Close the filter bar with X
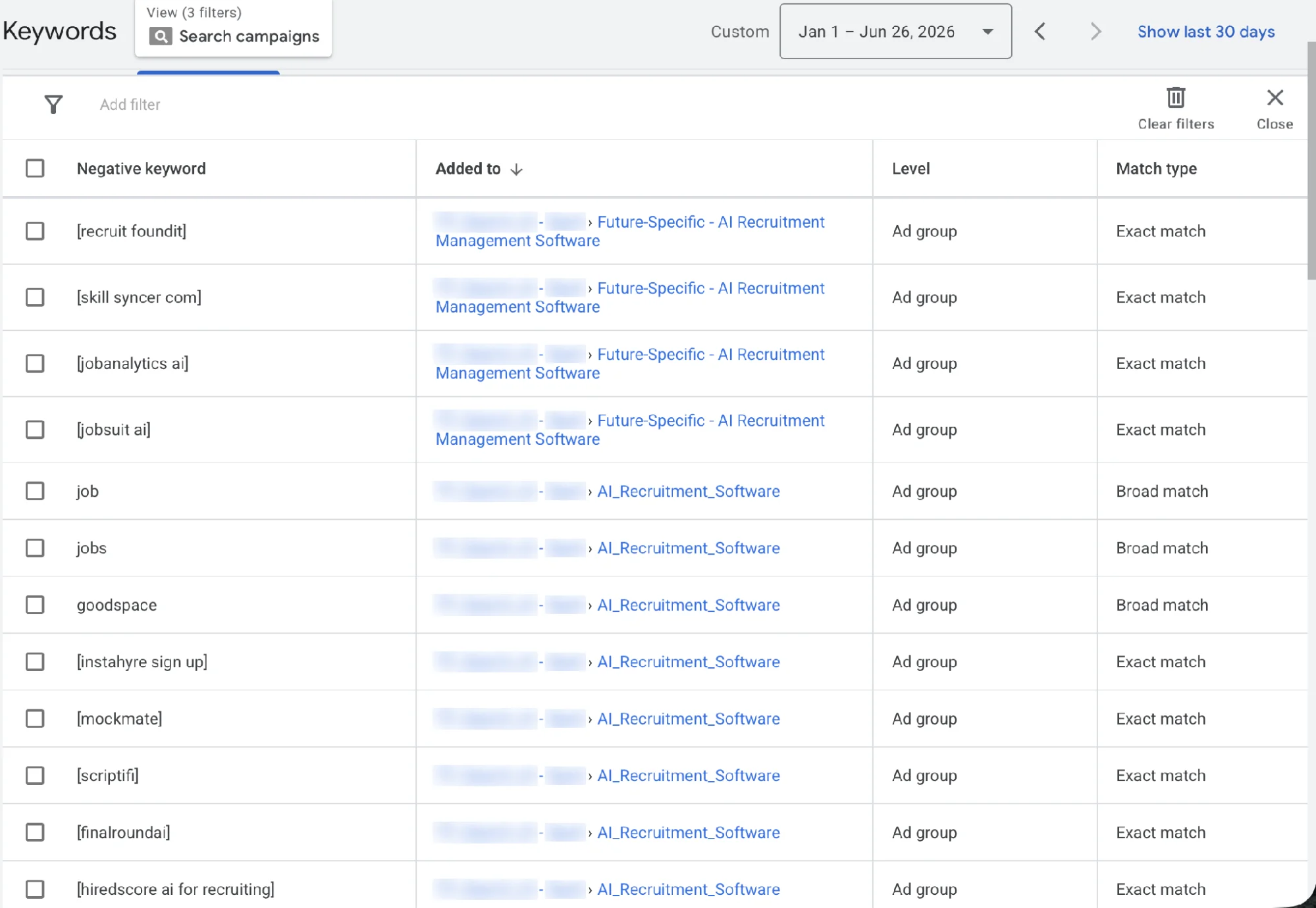This screenshot has height=908, width=1316. [1275, 97]
